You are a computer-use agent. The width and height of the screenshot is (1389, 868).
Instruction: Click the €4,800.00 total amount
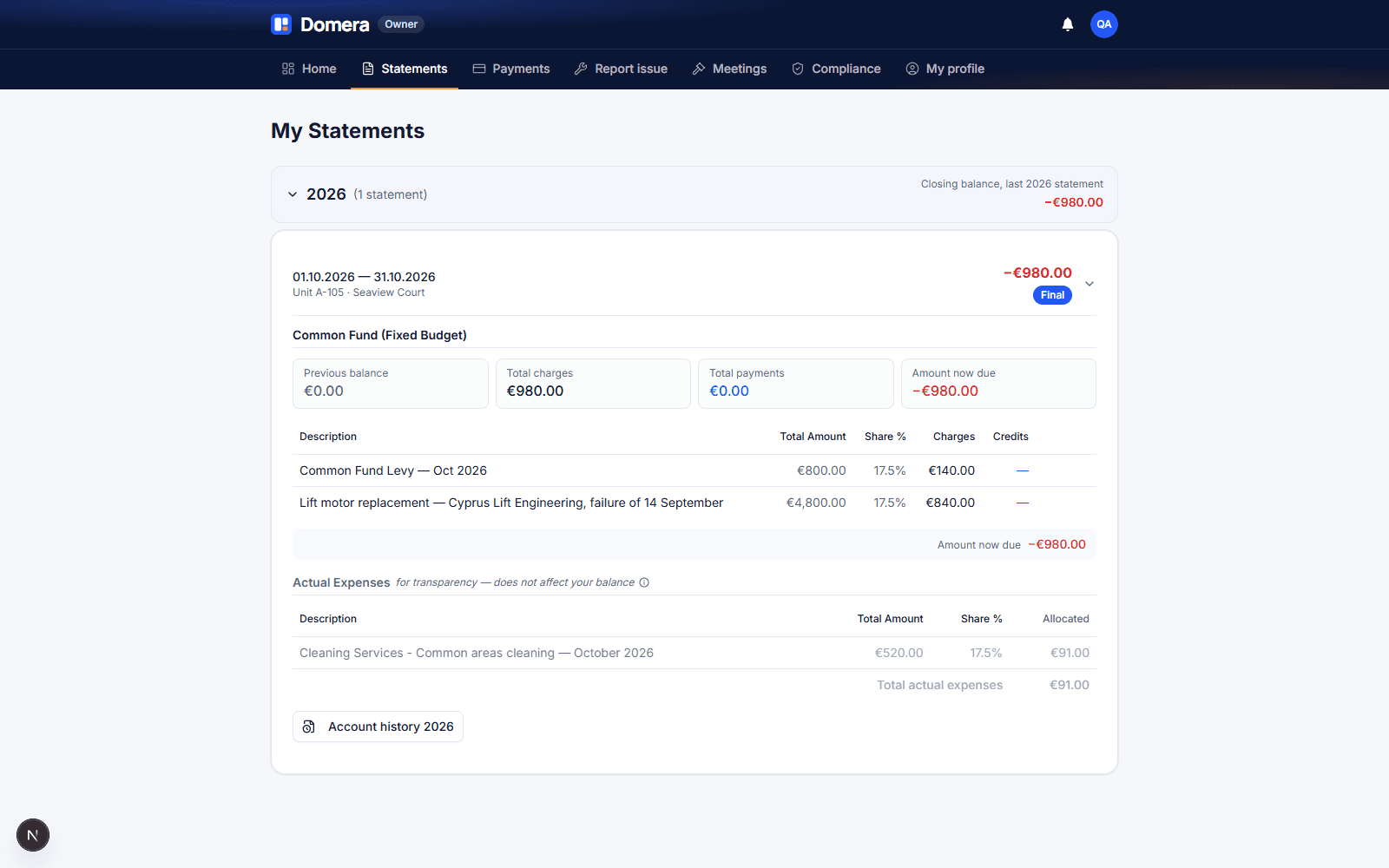816,503
